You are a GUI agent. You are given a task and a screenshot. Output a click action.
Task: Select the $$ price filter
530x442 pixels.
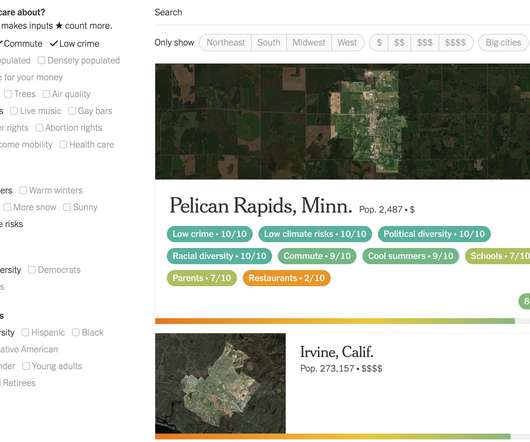[x=399, y=43]
